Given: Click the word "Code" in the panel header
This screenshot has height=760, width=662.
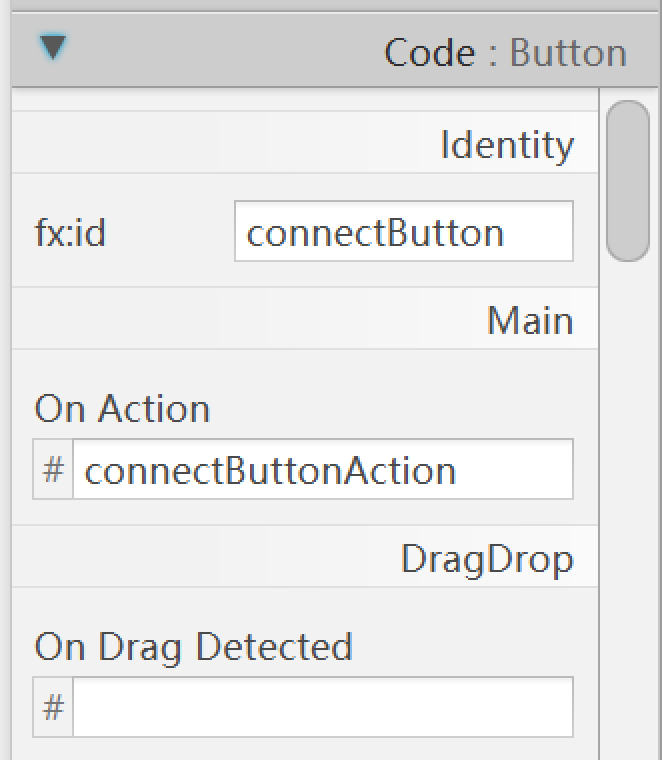Looking at the screenshot, I should [x=429, y=52].
